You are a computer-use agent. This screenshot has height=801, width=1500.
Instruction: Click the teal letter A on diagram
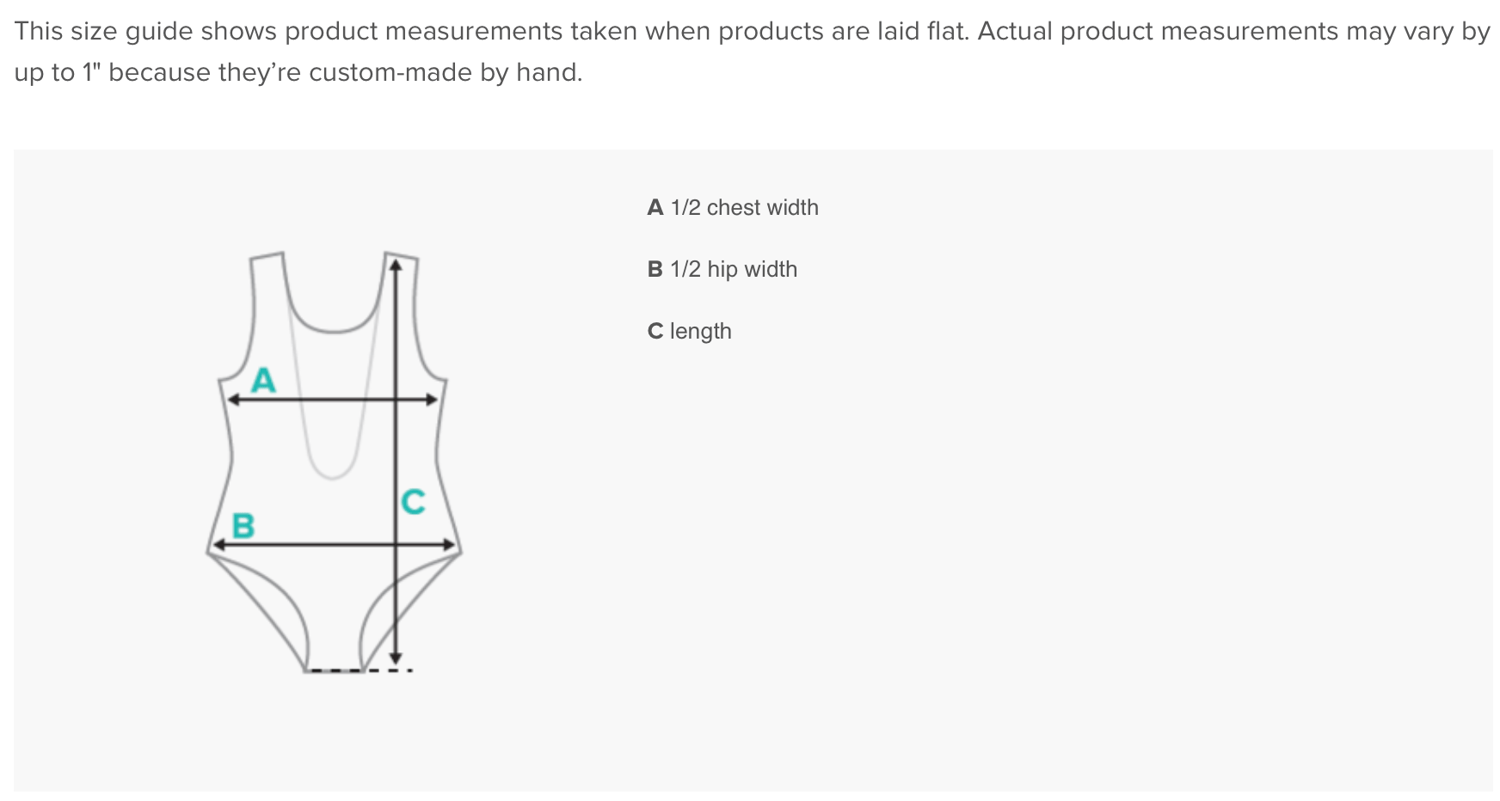[263, 380]
